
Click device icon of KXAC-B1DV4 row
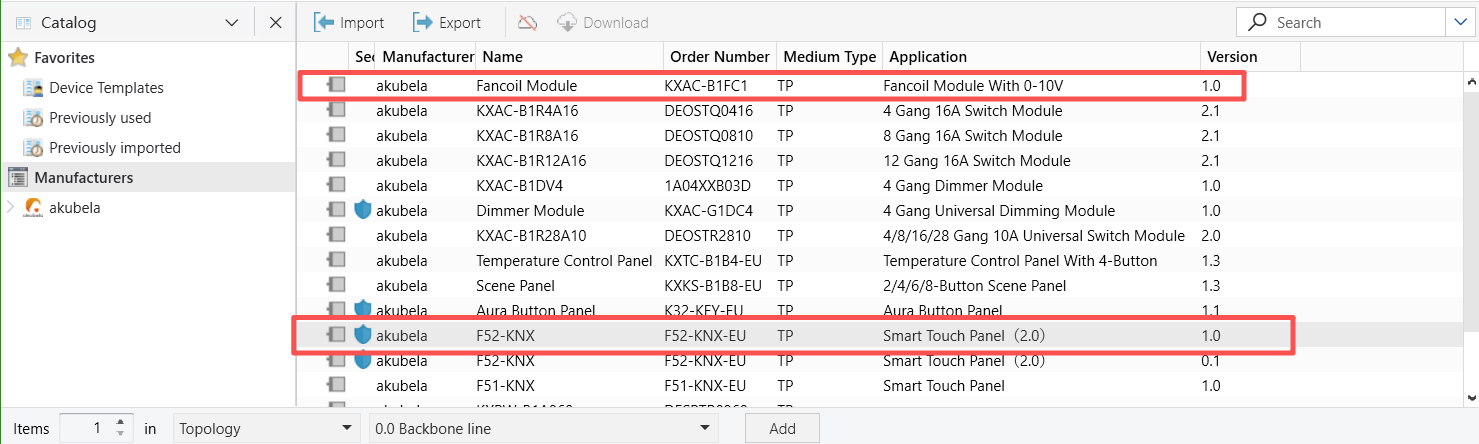click(336, 185)
